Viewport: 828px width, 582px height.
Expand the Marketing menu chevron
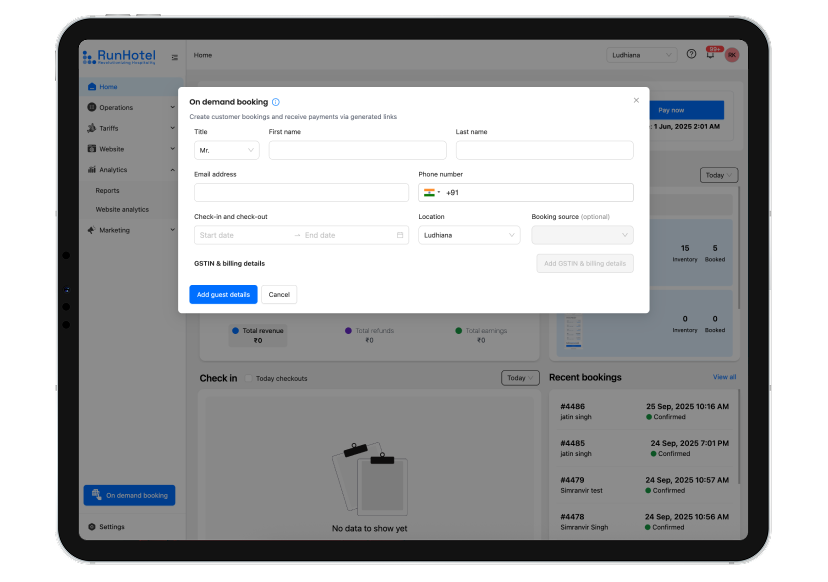(173, 230)
